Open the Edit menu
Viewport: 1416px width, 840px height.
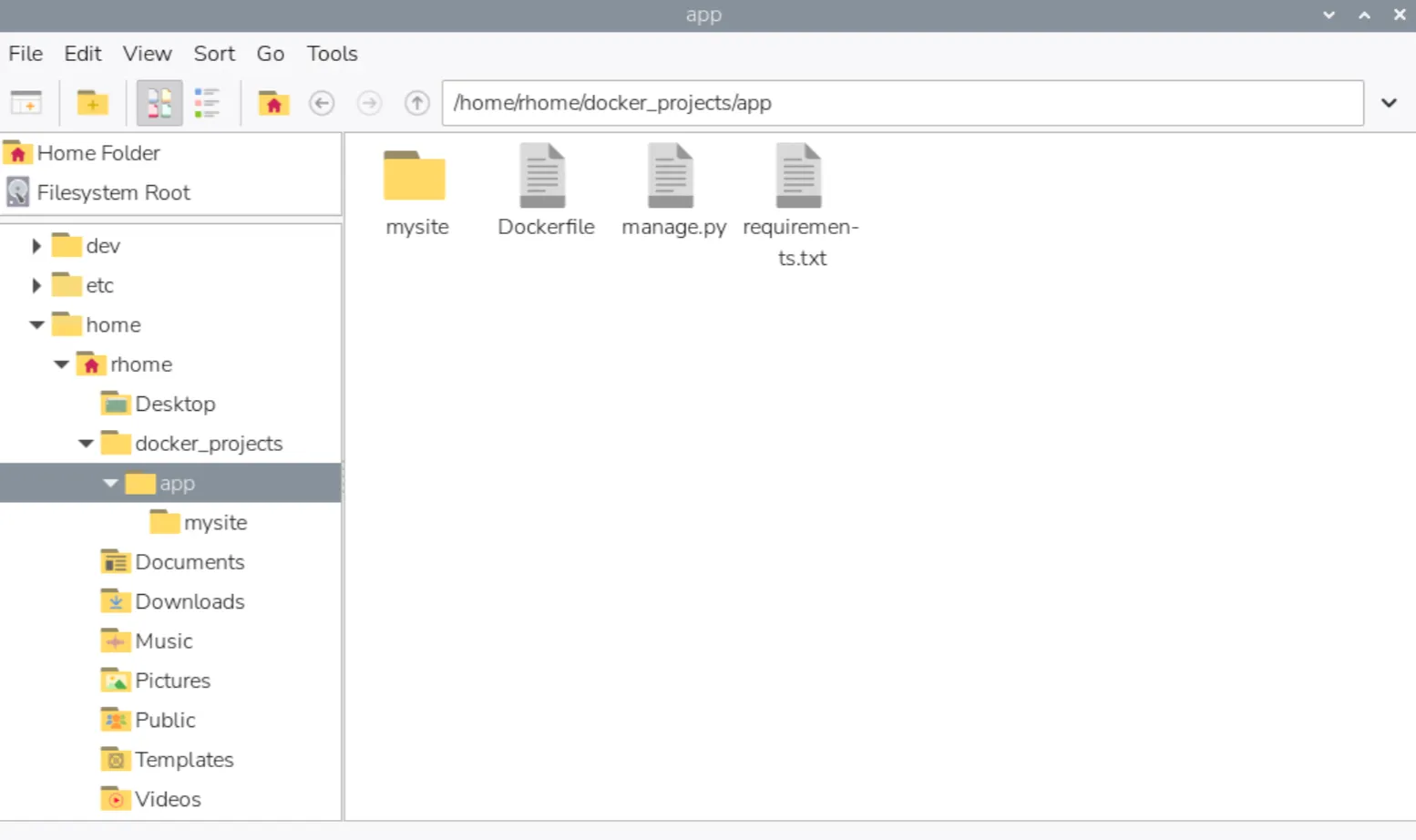[83, 54]
